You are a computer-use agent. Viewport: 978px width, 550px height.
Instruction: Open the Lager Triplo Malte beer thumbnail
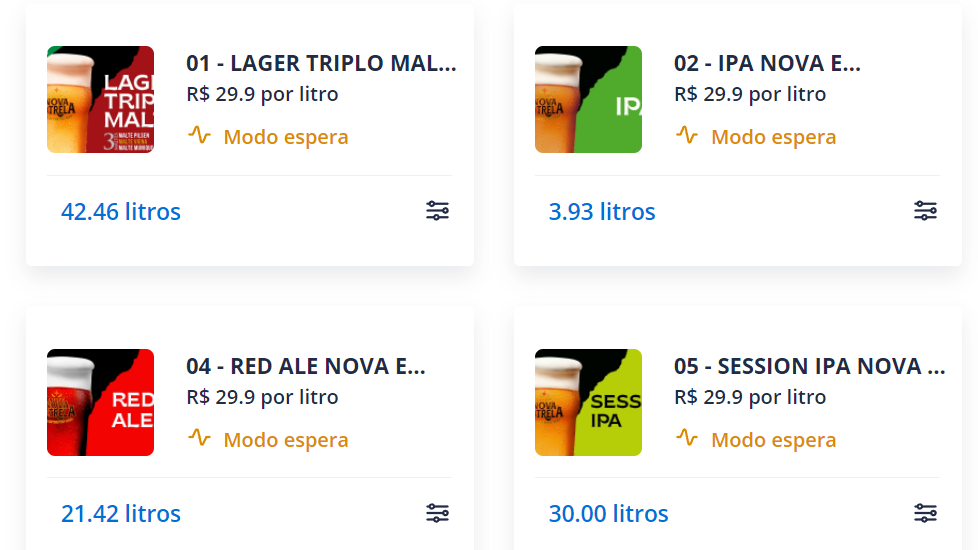100,99
